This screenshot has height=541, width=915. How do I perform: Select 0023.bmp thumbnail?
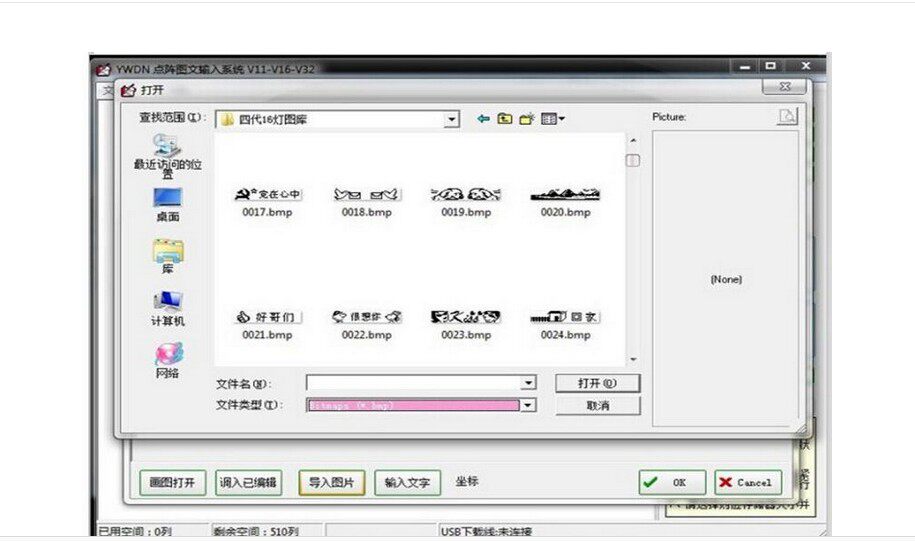click(x=466, y=317)
